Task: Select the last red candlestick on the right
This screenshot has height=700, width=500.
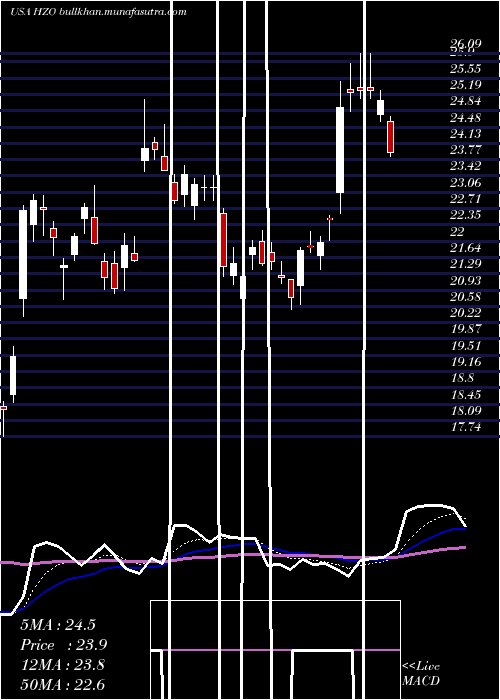Action: [x=391, y=137]
